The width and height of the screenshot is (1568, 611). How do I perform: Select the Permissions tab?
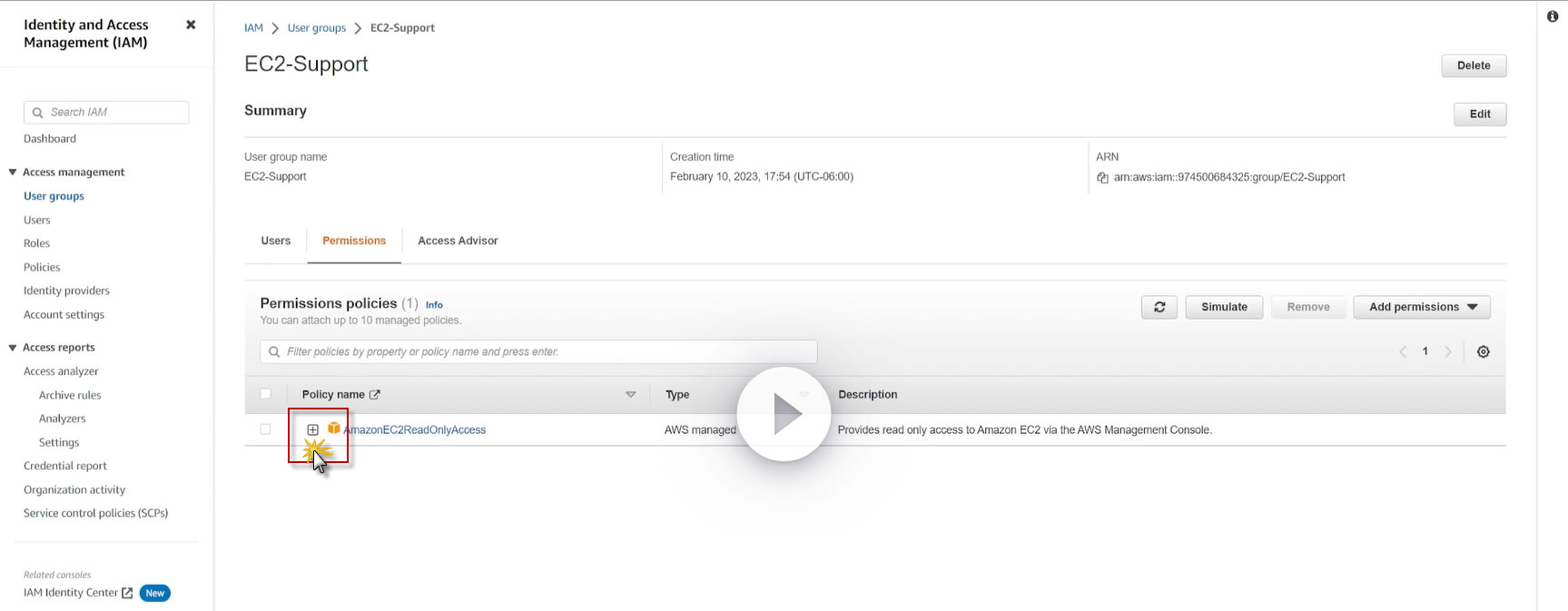(354, 241)
